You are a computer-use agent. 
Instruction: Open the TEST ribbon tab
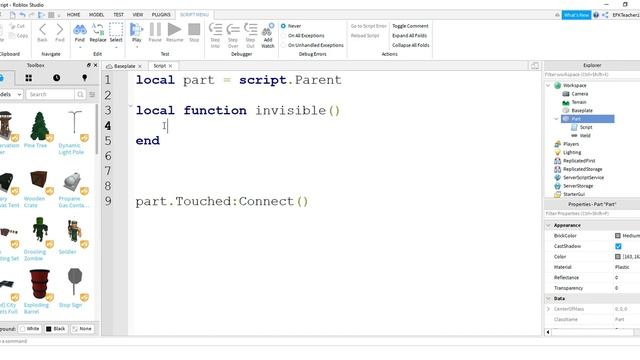point(118,15)
